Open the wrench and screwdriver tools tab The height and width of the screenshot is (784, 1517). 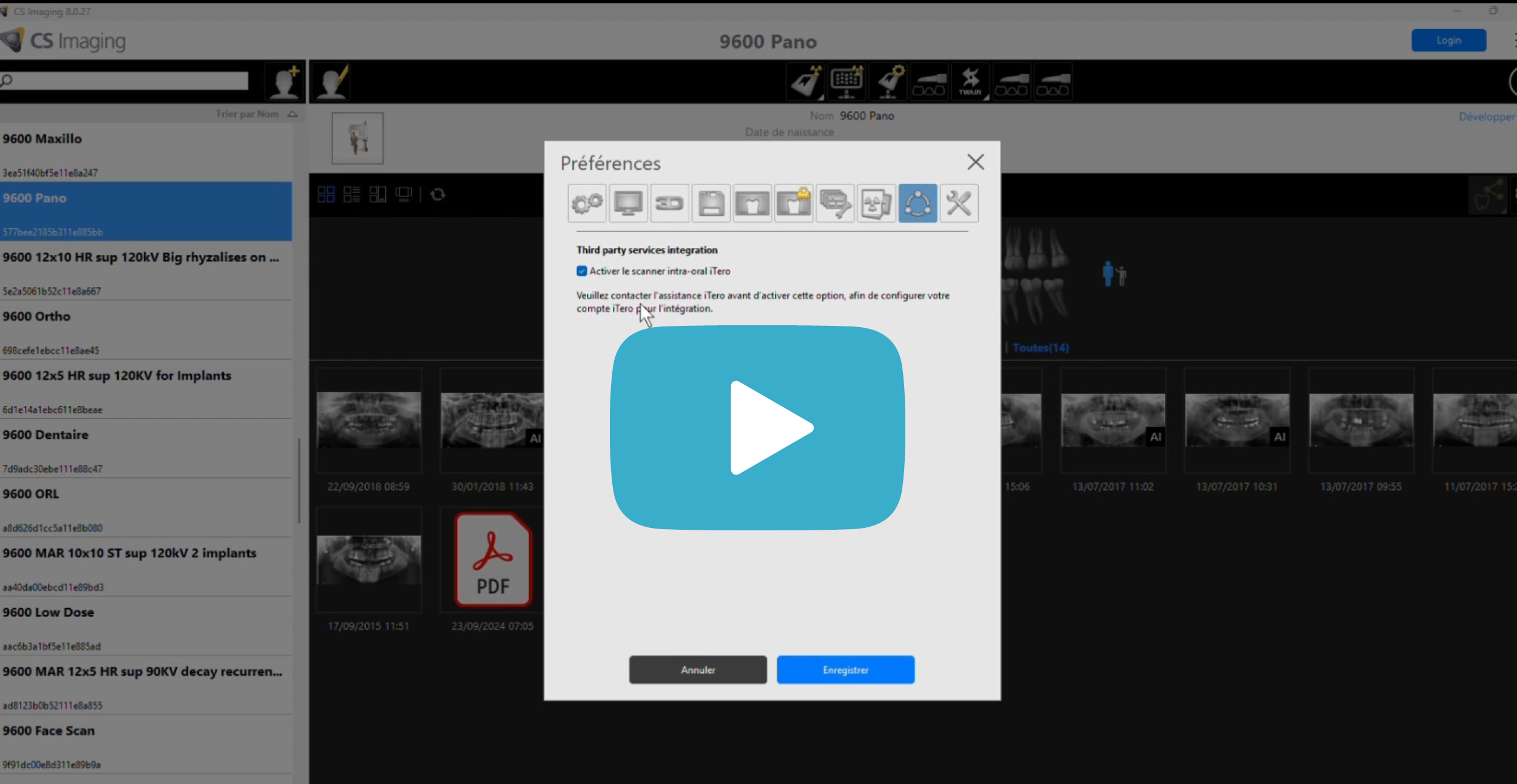click(x=959, y=203)
